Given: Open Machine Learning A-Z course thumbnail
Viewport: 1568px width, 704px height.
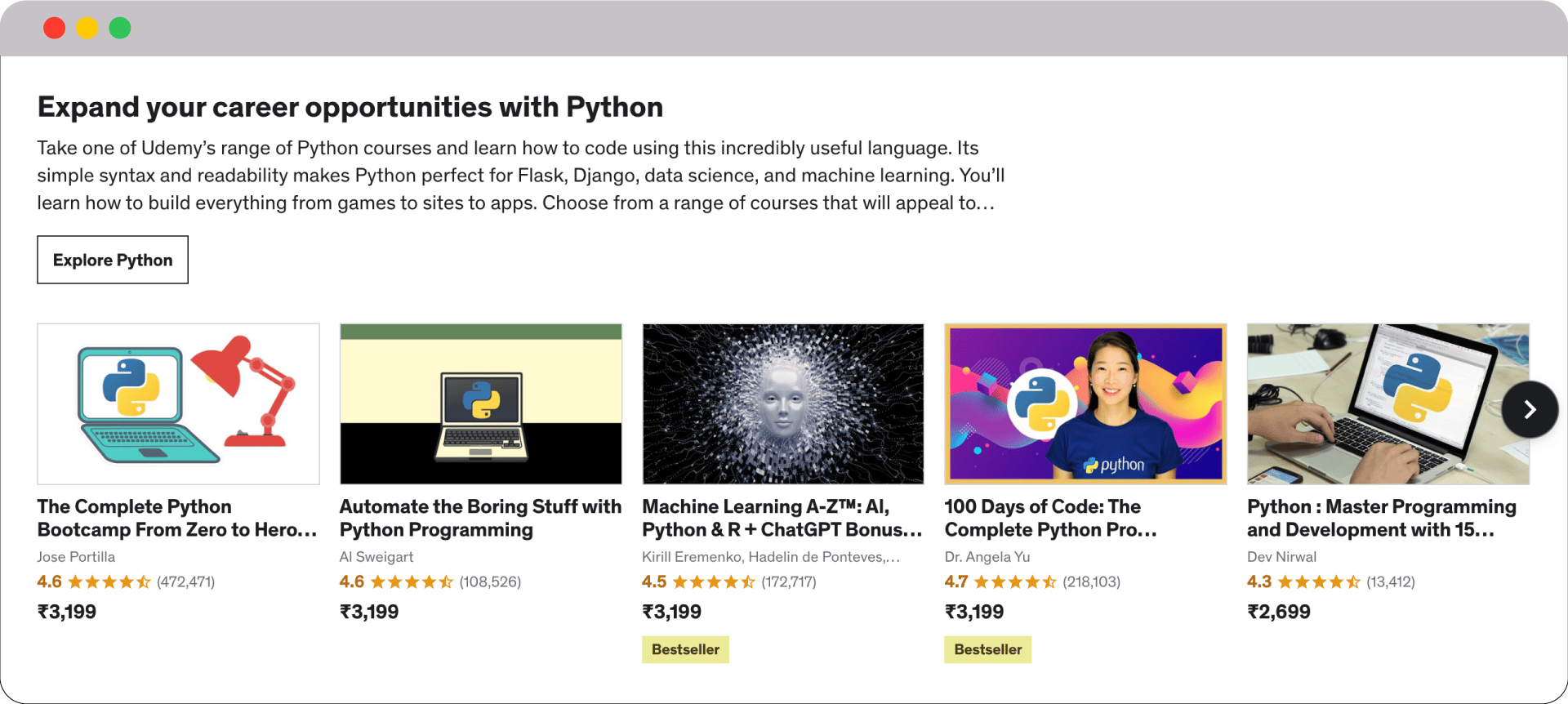Looking at the screenshot, I should pyautogui.click(x=783, y=403).
